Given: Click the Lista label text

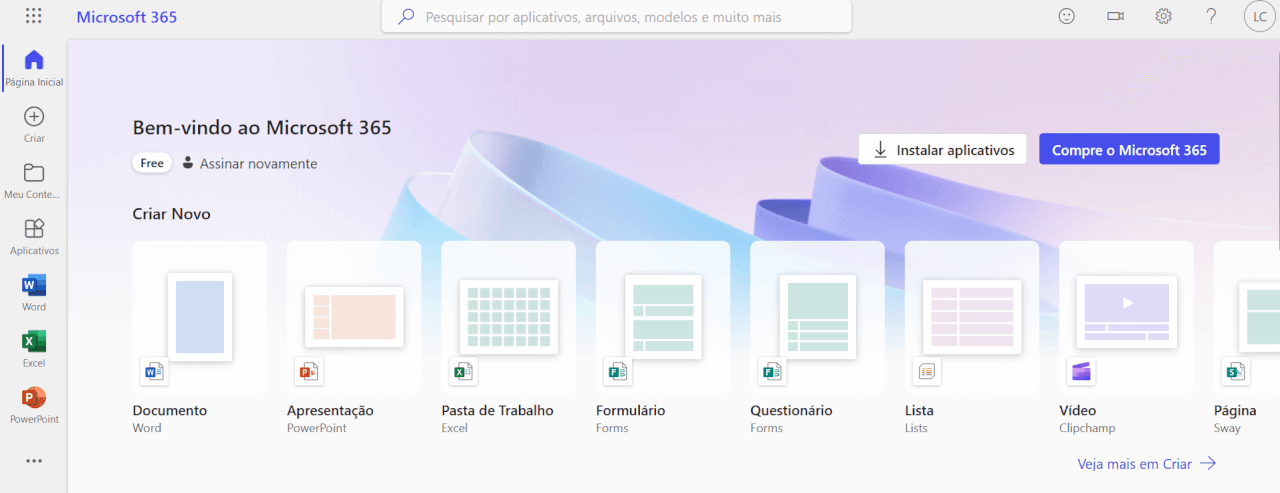Looking at the screenshot, I should (919, 410).
